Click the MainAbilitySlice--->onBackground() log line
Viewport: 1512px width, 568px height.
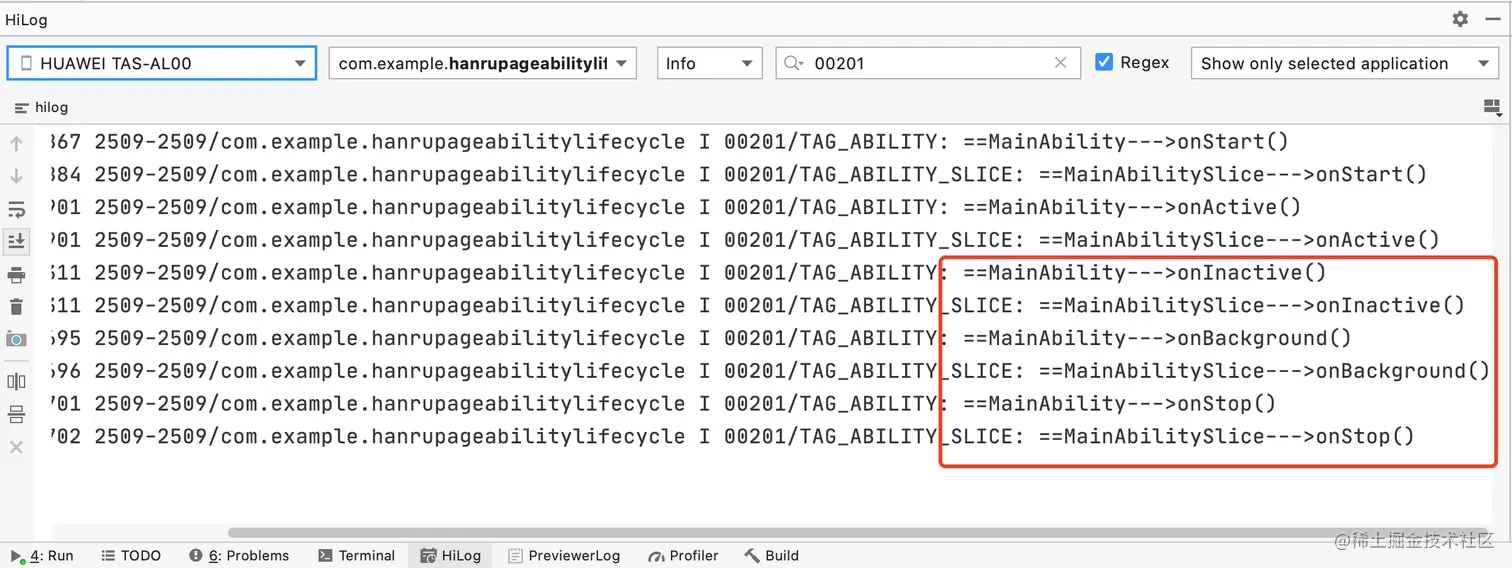point(770,371)
